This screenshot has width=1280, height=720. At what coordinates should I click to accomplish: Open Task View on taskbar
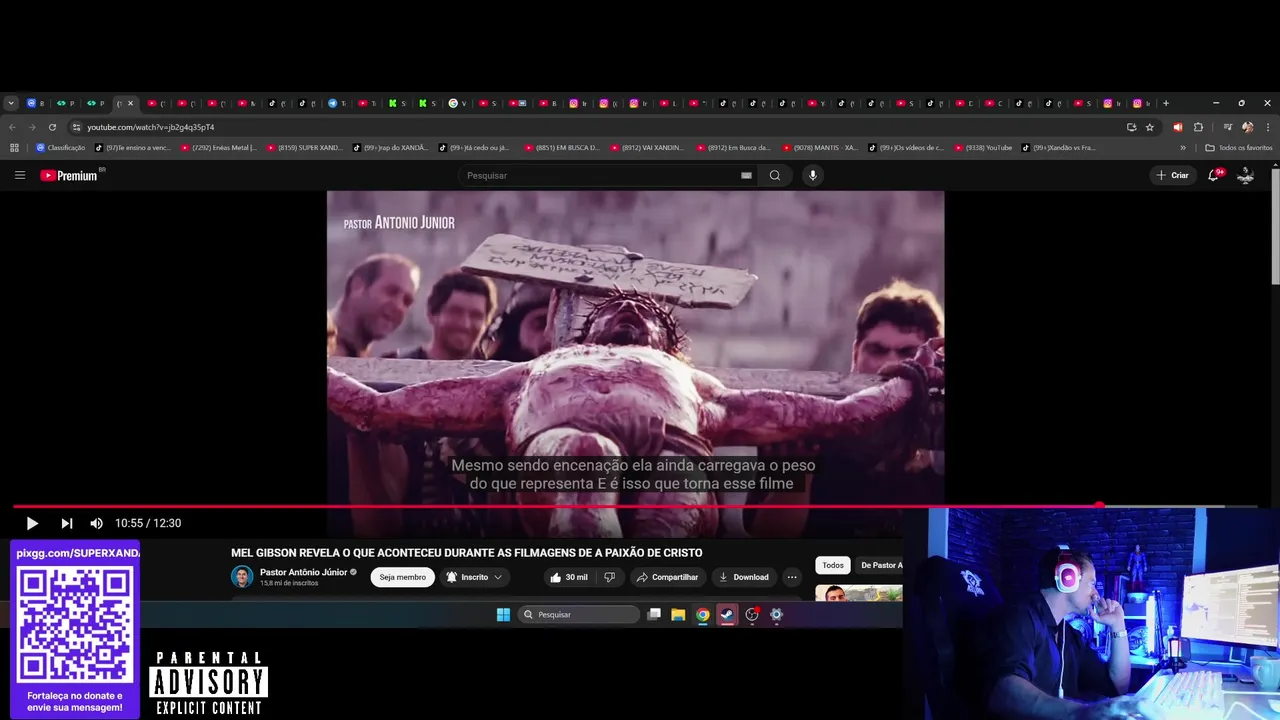654,615
